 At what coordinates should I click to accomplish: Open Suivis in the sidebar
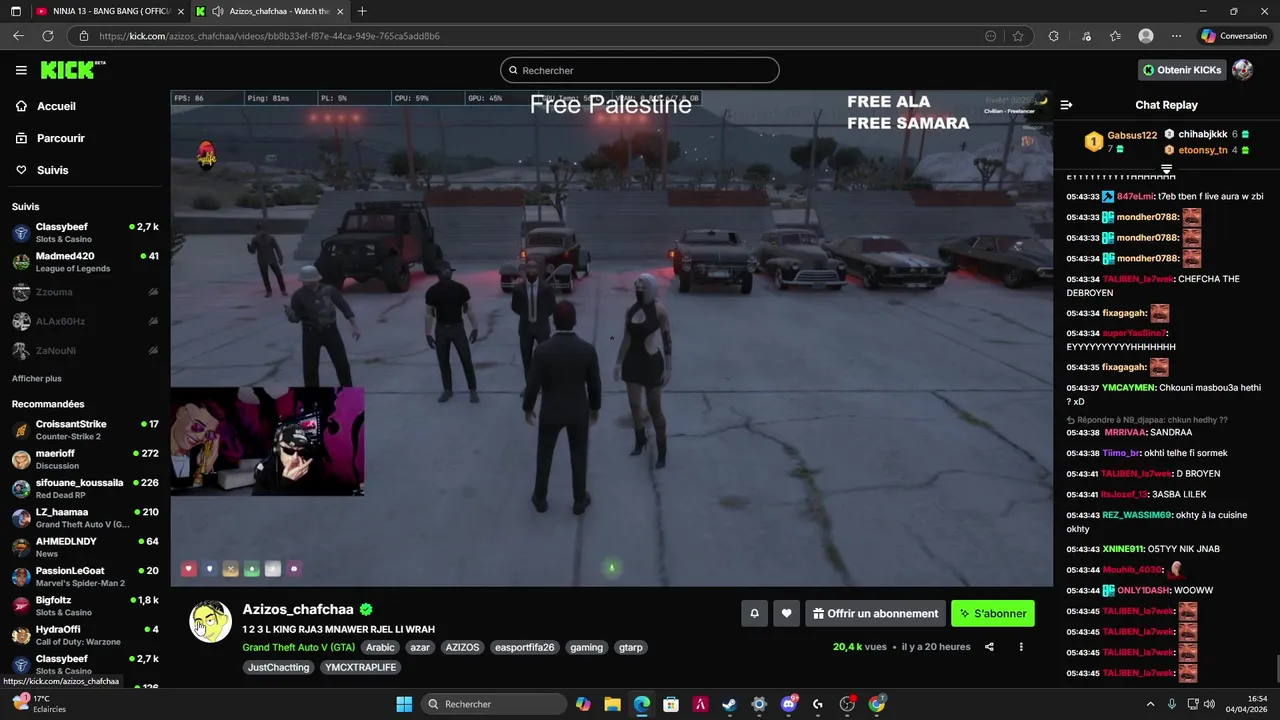coord(53,170)
